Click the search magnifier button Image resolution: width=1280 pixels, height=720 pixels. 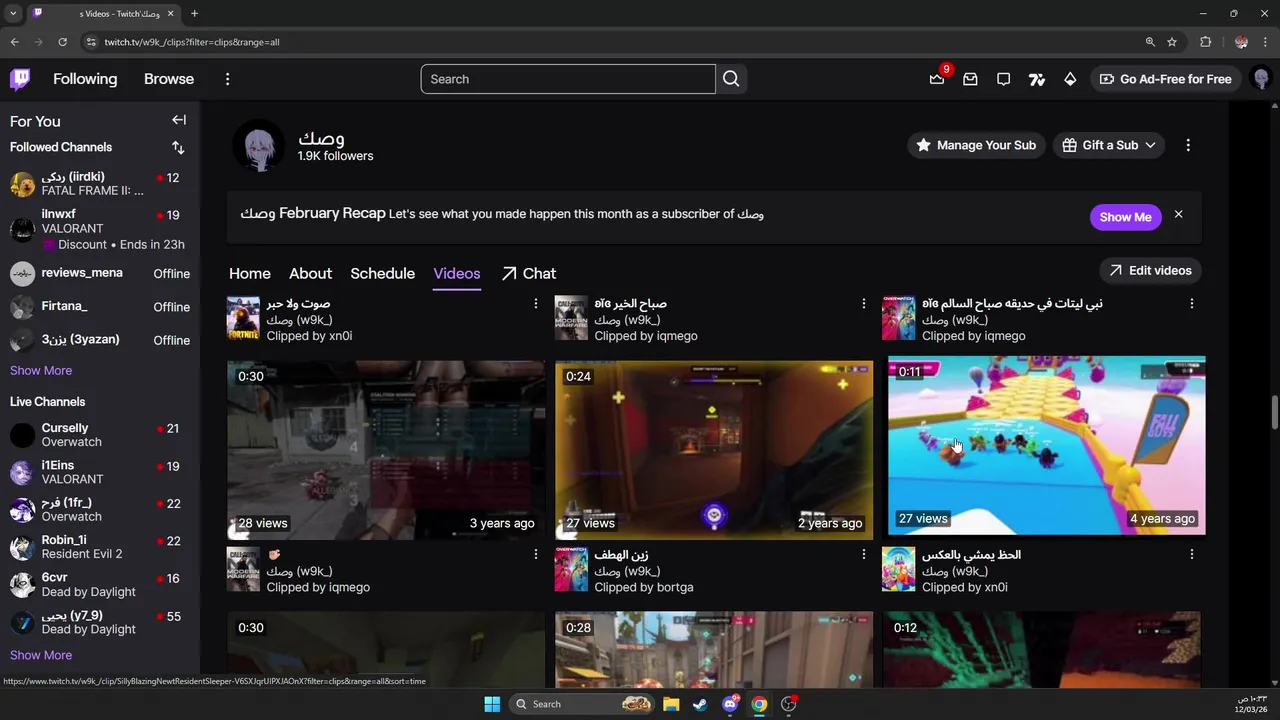click(x=731, y=79)
